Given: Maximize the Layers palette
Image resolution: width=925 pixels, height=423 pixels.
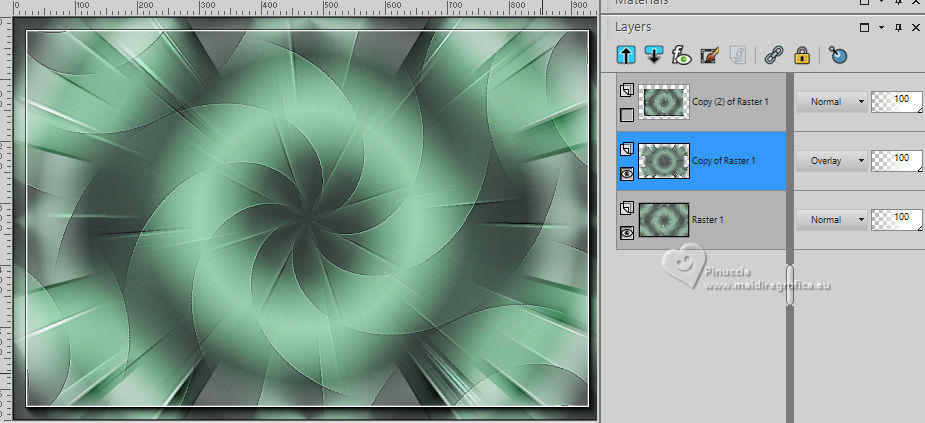Looking at the screenshot, I should coord(864,28).
